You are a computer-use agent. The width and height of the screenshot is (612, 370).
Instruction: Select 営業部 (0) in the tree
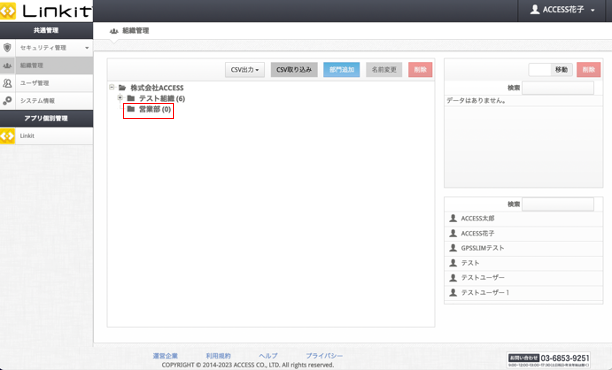tap(155, 109)
